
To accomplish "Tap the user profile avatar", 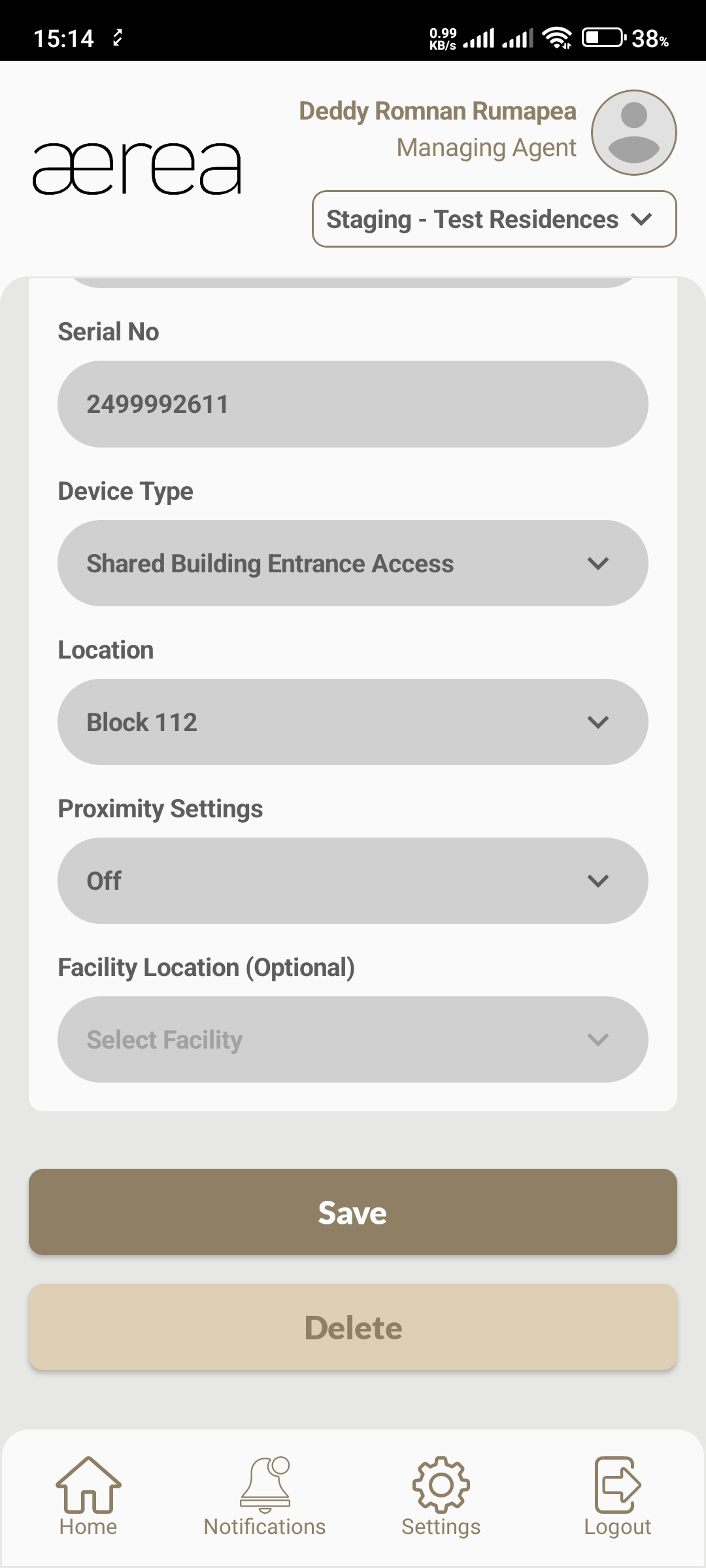I will point(633,133).
